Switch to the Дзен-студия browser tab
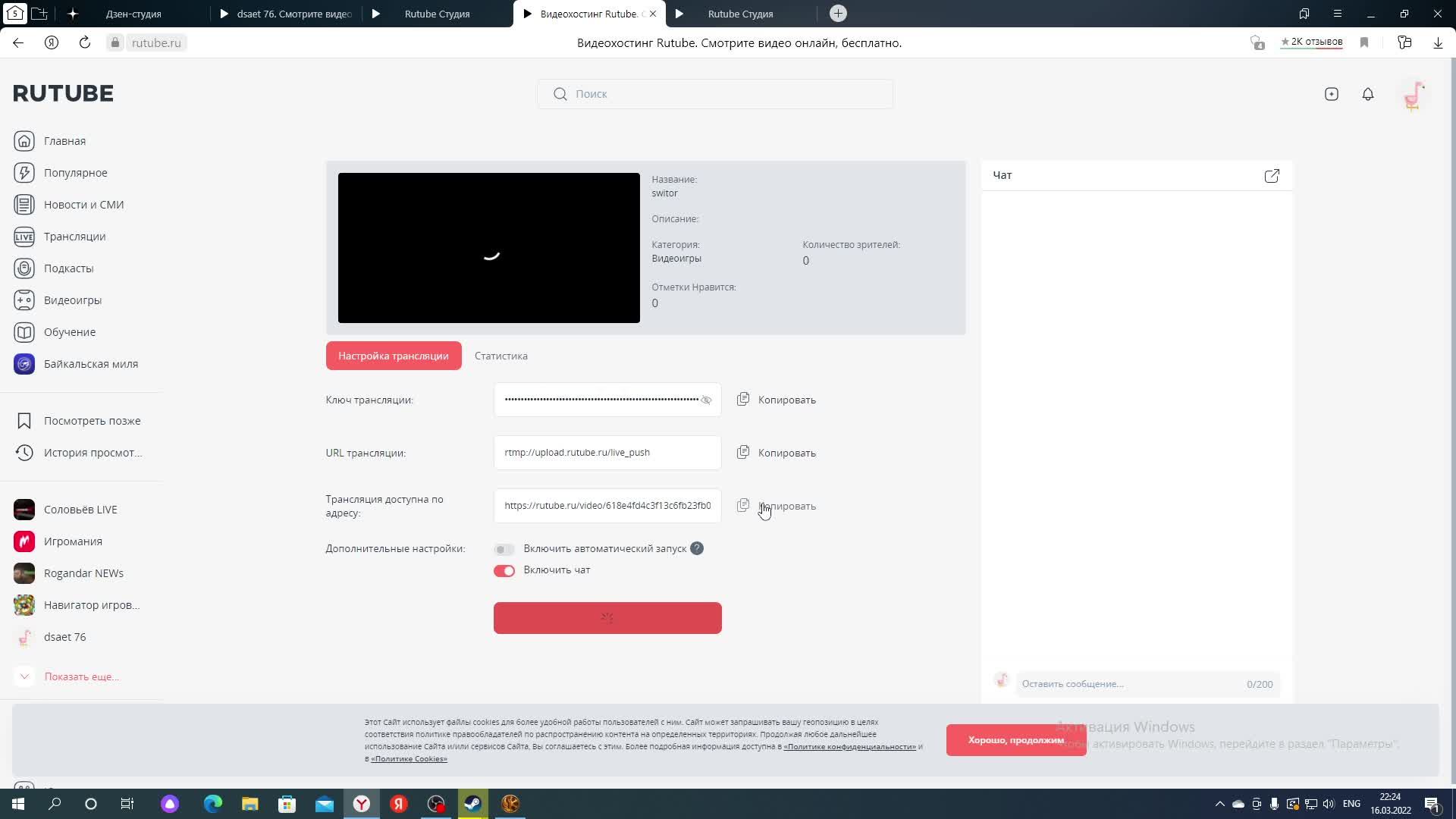This screenshot has width=1456, height=819. [x=133, y=14]
